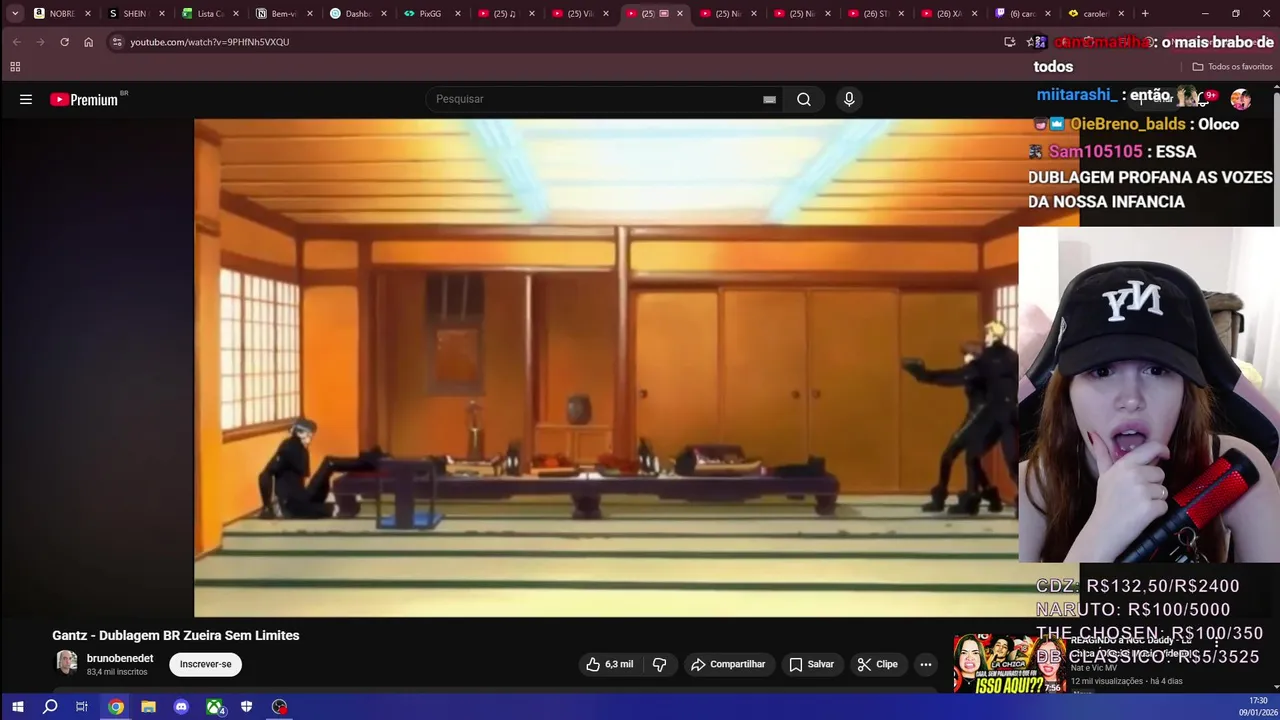Close the SHEIN tab
Screen dimensions: 1280x720
tap(162, 14)
